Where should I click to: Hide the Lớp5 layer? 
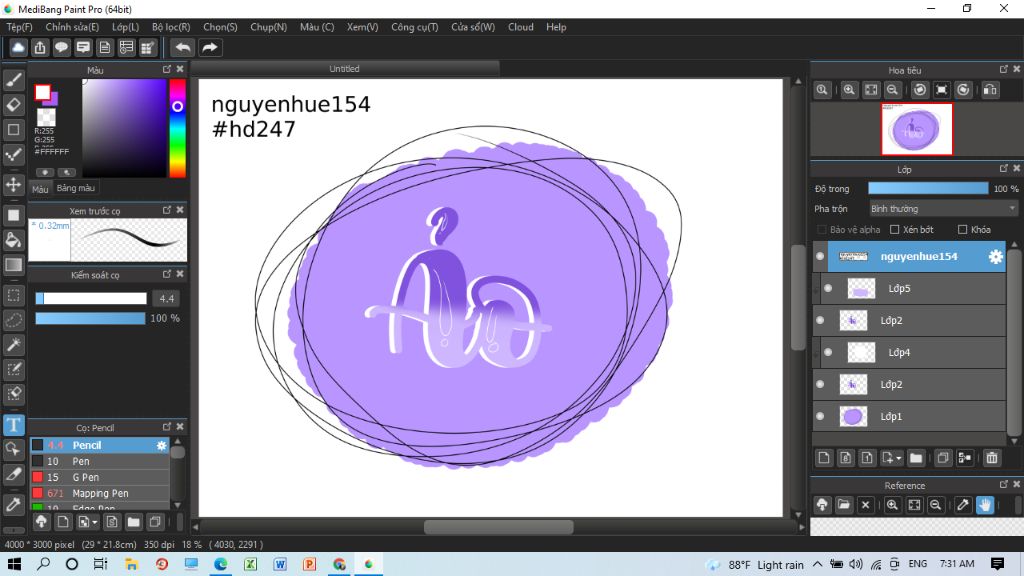click(x=828, y=289)
